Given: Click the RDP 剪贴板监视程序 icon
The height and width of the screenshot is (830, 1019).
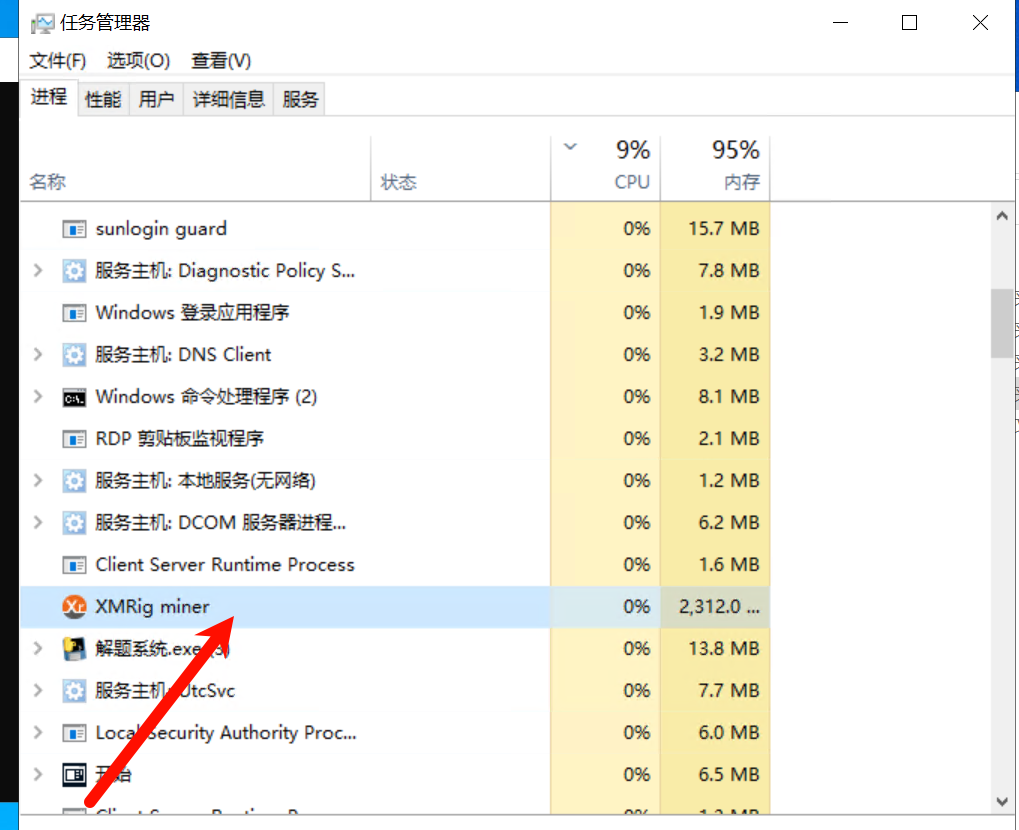Looking at the screenshot, I should (x=74, y=439).
